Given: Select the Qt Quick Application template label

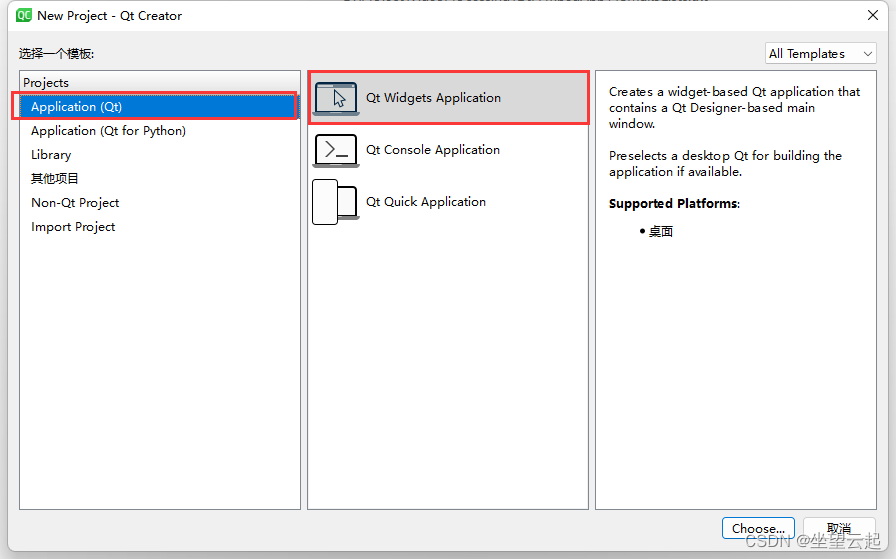Looking at the screenshot, I should (425, 202).
